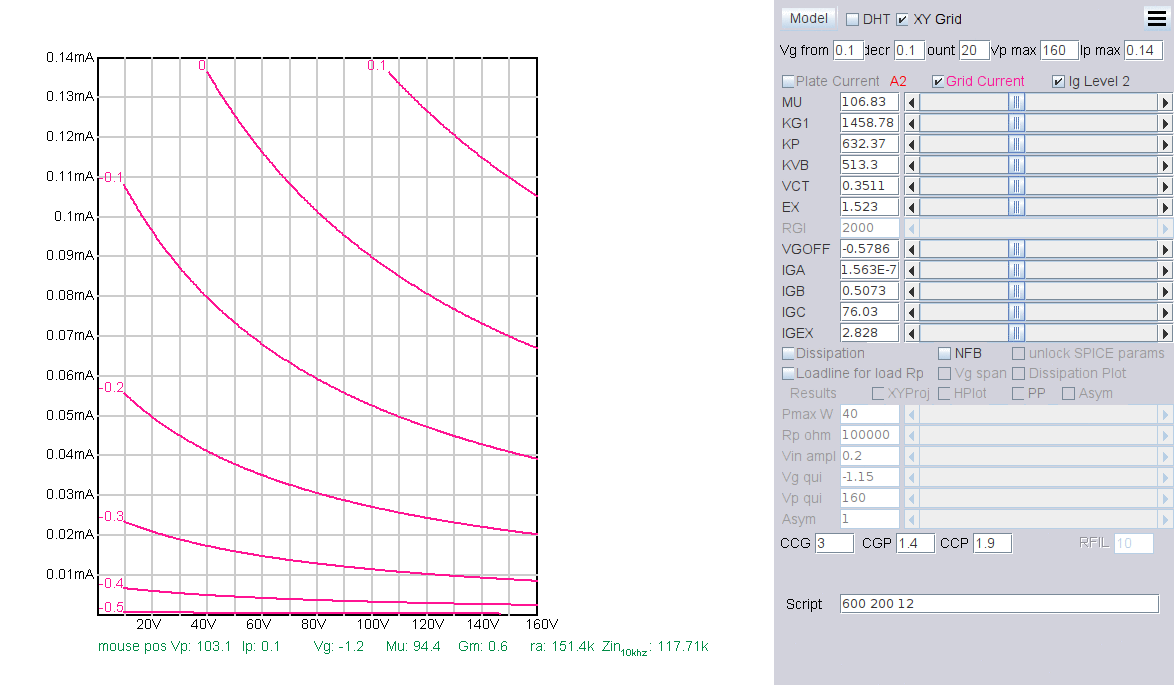This screenshot has height=685, width=1174.
Task: Click the Script input field
Action: coord(1004,604)
